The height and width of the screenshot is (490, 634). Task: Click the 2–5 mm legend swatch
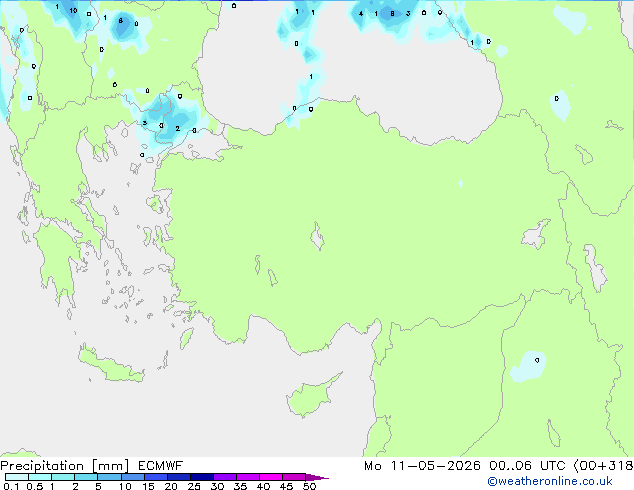click(86, 477)
